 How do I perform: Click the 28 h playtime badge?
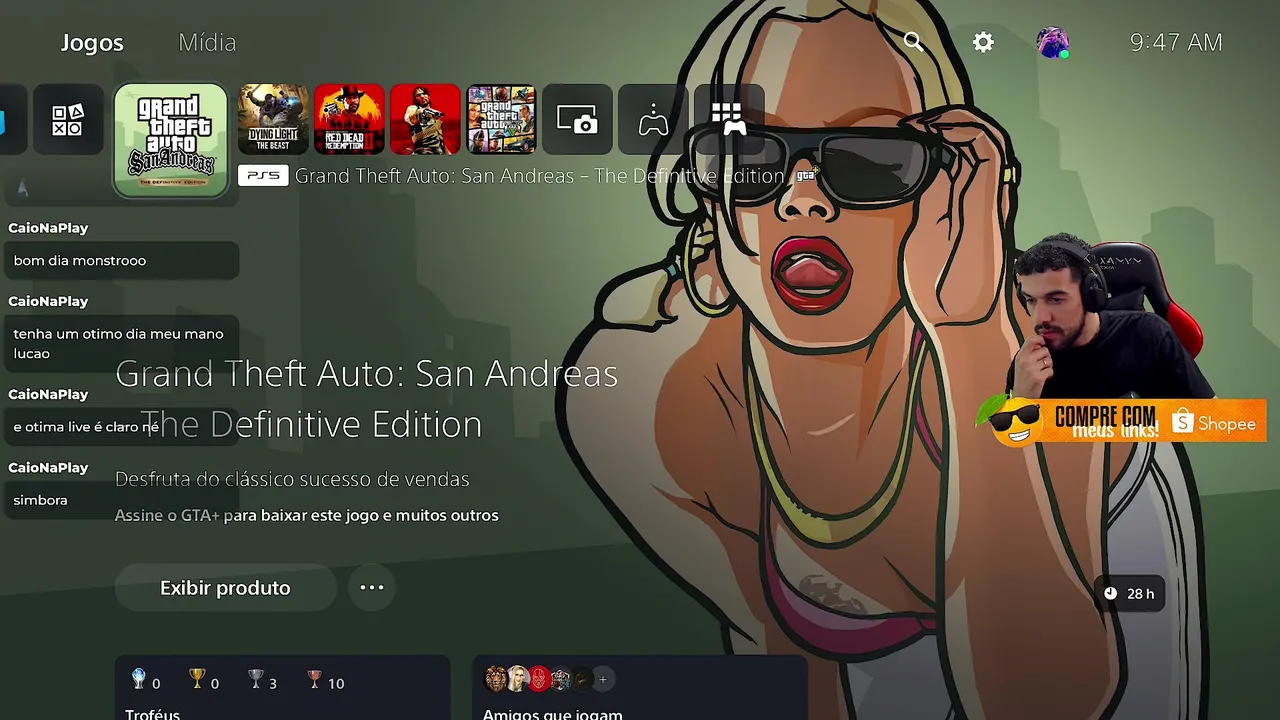pos(1128,593)
